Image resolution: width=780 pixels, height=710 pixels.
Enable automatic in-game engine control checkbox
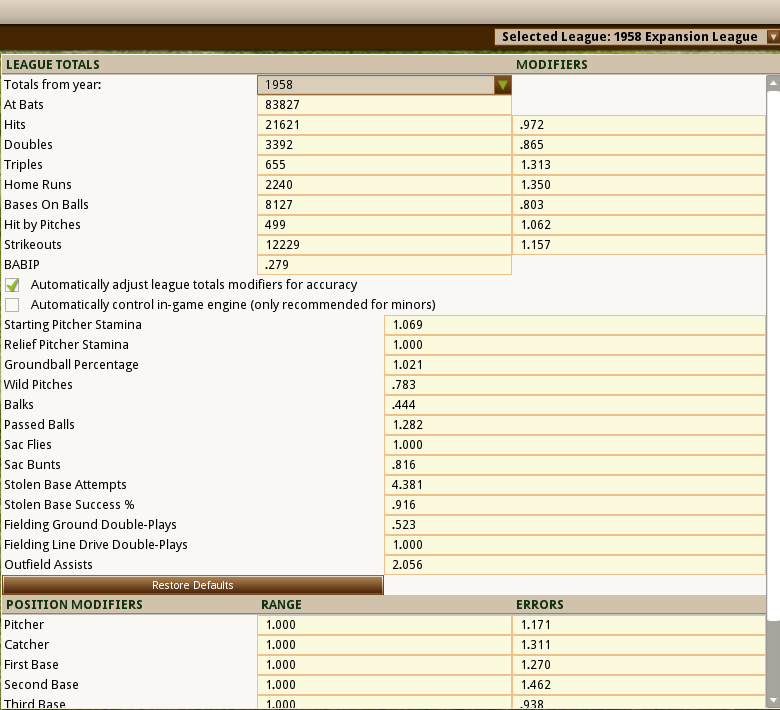click(13, 305)
